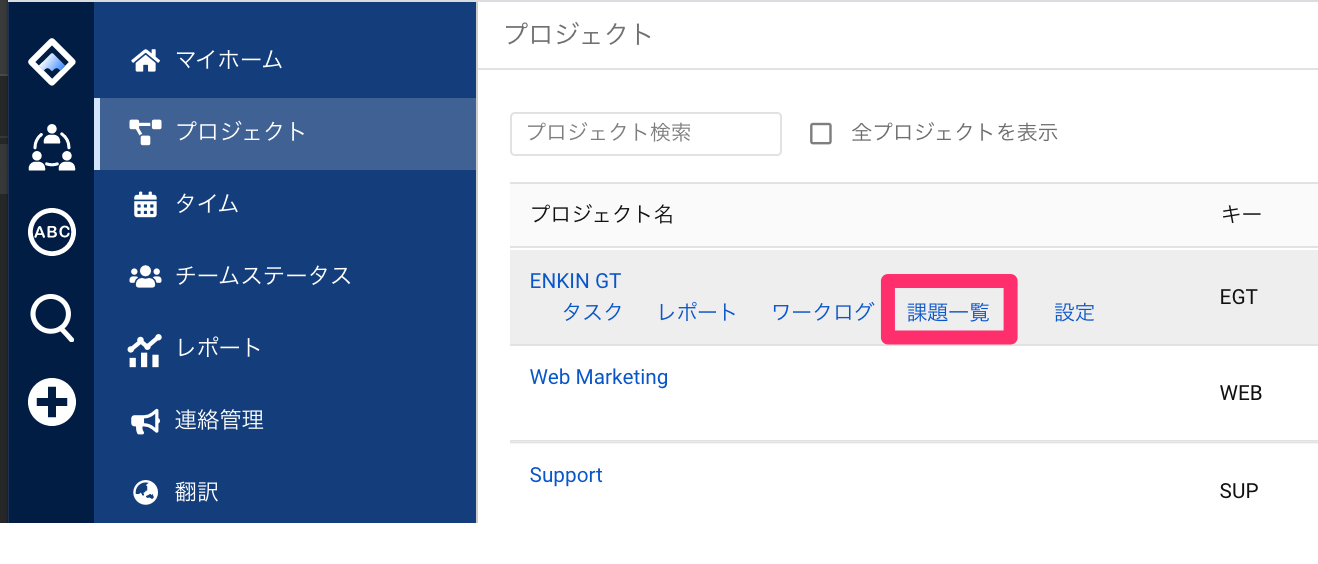The image size is (1318, 564).
Task: Open the team/people icon in left rail
Action: click(52, 147)
